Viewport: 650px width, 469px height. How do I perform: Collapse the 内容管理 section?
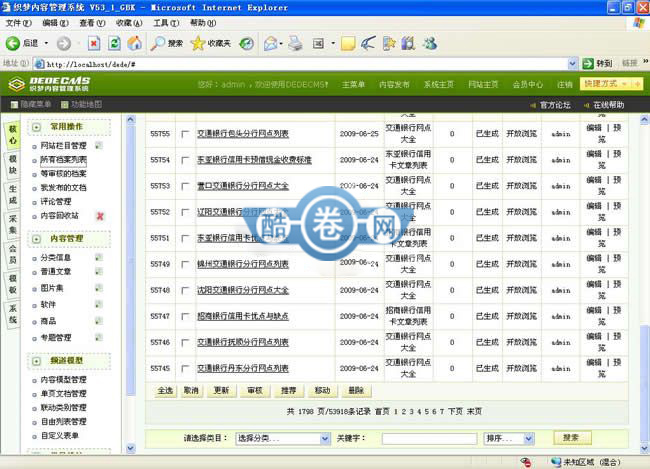36,239
